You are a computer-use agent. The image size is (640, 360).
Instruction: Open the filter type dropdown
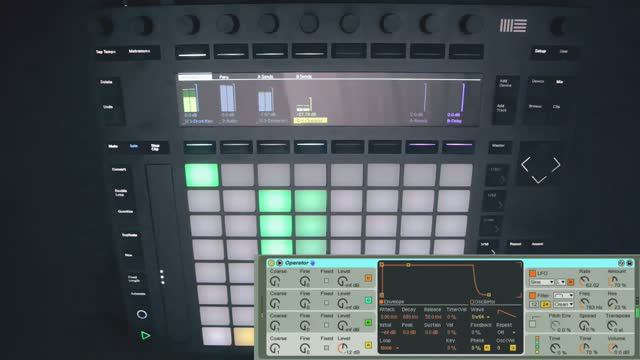(563, 296)
